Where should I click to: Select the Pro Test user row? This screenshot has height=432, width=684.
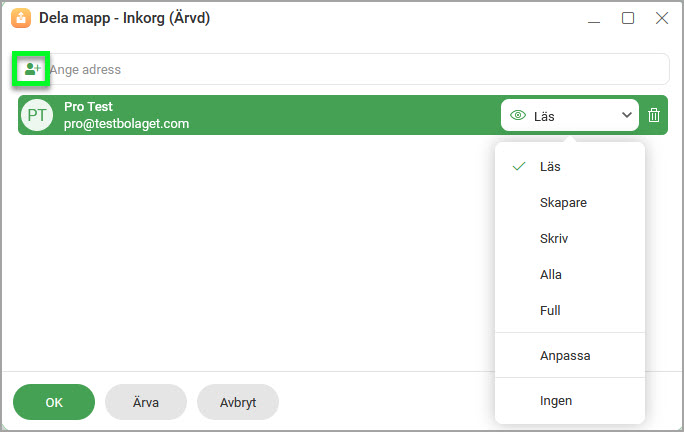click(x=342, y=115)
